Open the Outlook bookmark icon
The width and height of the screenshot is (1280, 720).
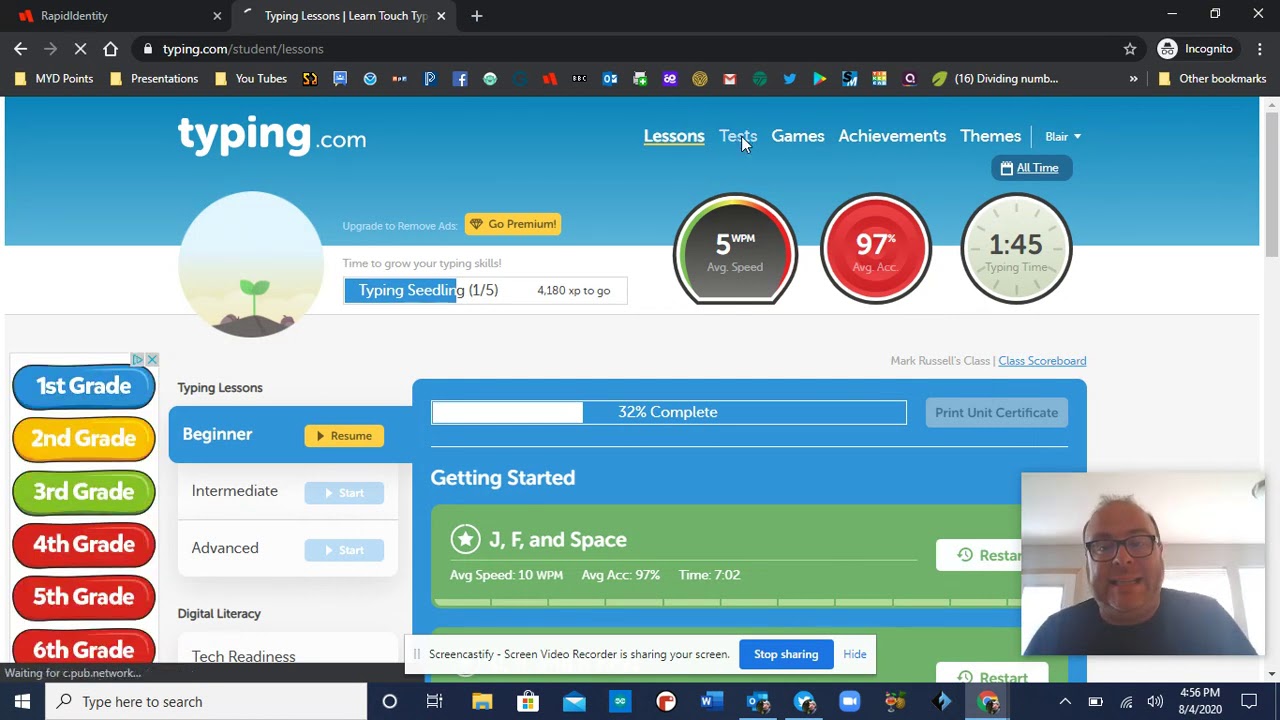point(610,79)
